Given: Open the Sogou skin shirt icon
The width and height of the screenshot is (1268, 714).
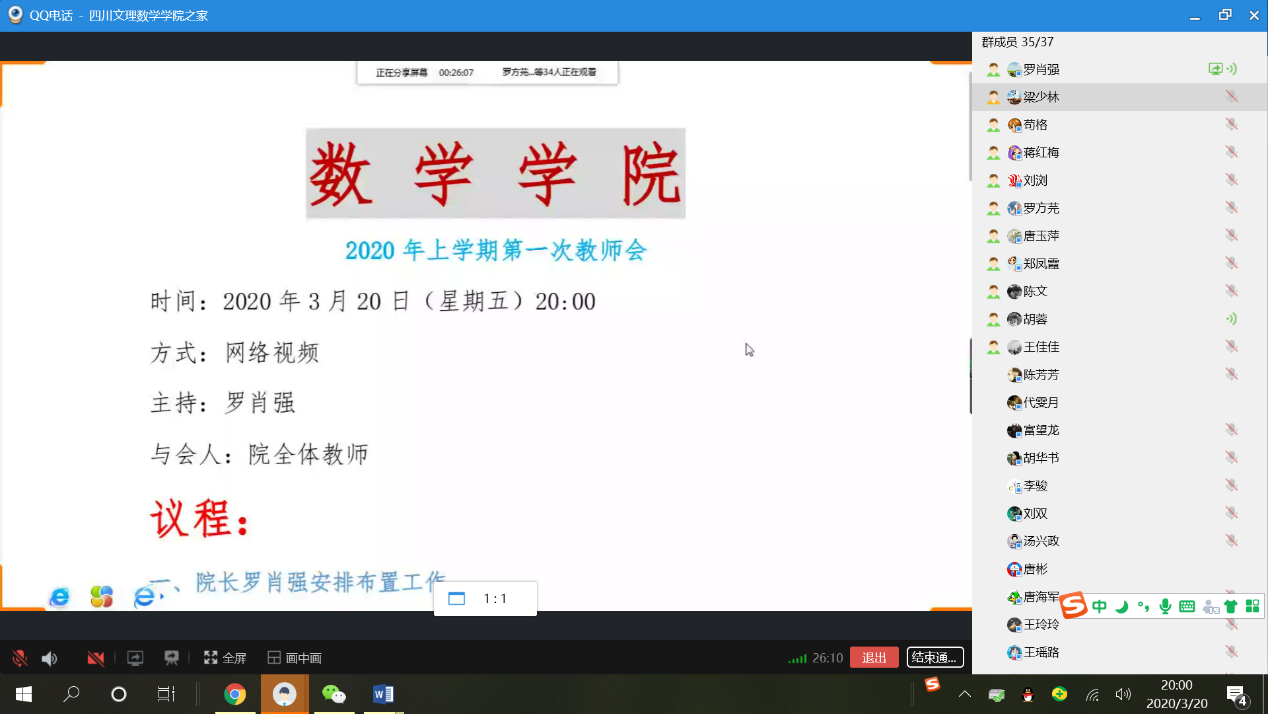Looking at the screenshot, I should 1231,606.
